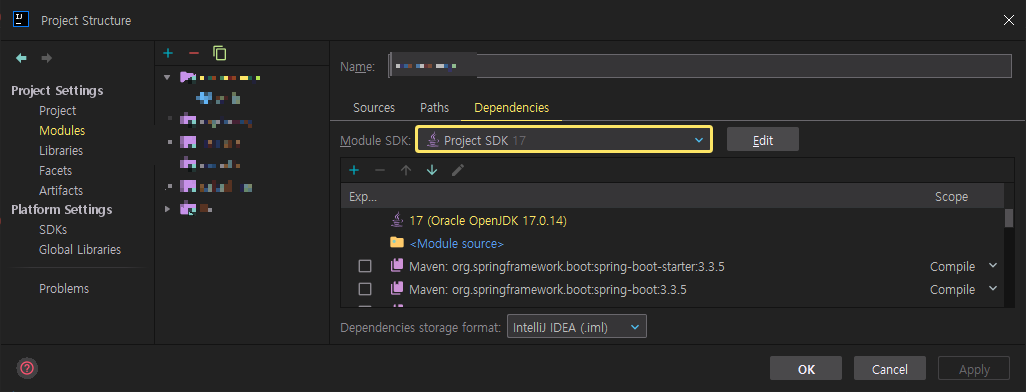Screen dimensions: 1026x392
Task: Click the Edit SDK button
Action: click(x=763, y=140)
